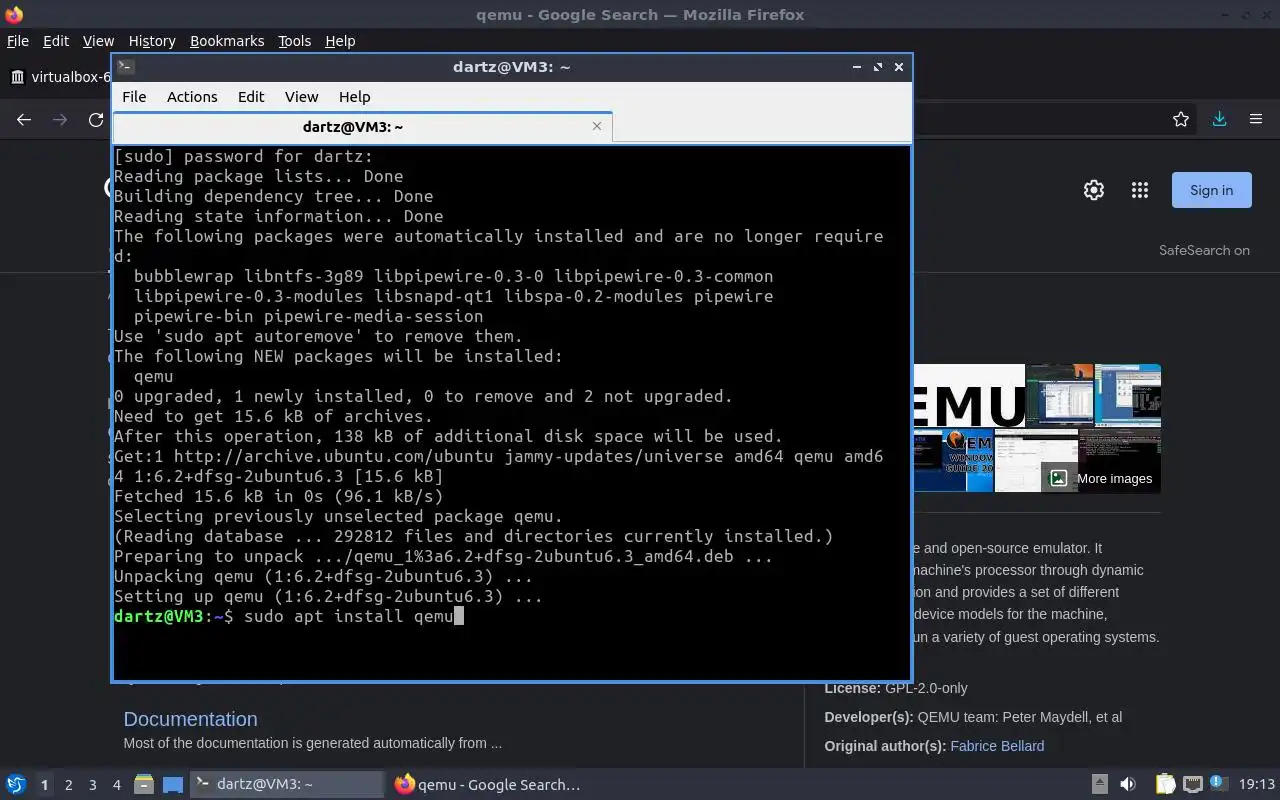Click the show desktop taskbar icon
Image resolution: width=1280 pixels, height=800 pixels.
(173, 785)
